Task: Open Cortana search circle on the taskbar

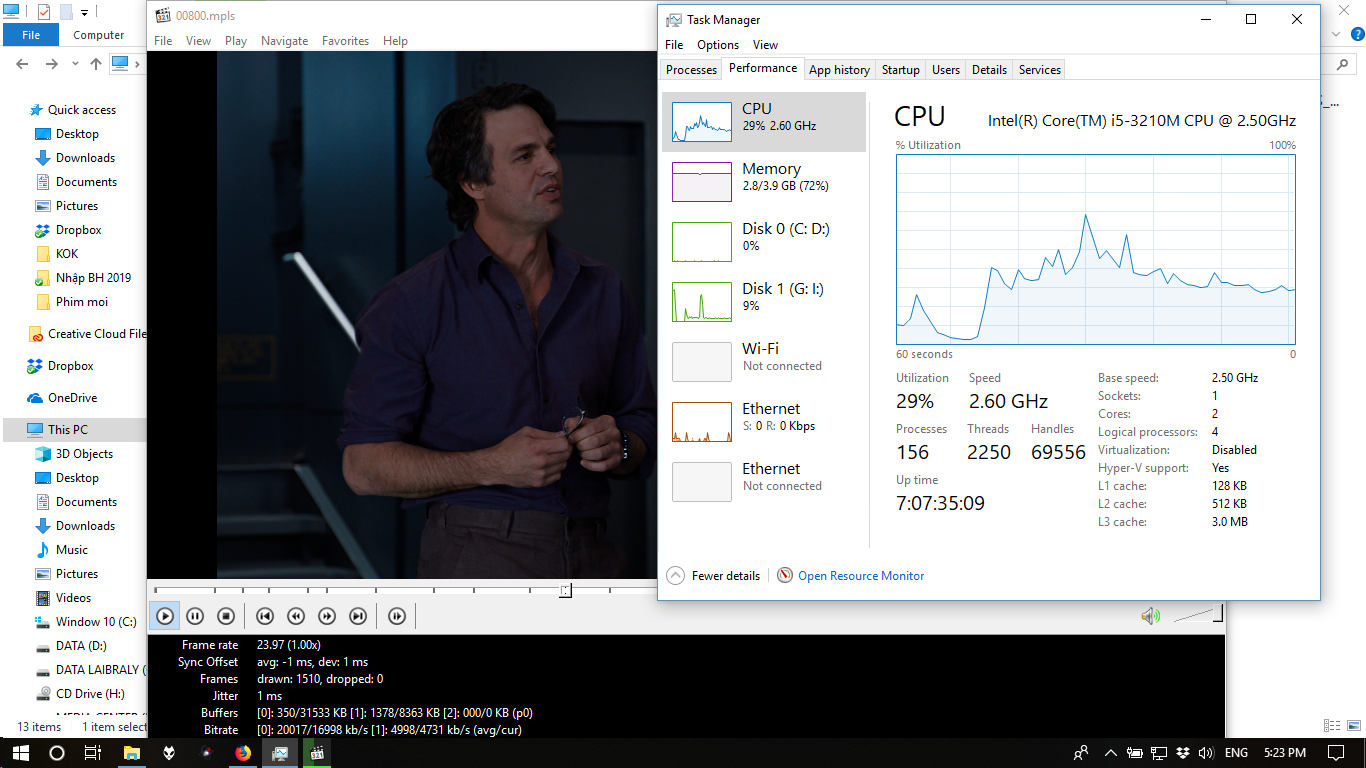Action: (x=57, y=753)
